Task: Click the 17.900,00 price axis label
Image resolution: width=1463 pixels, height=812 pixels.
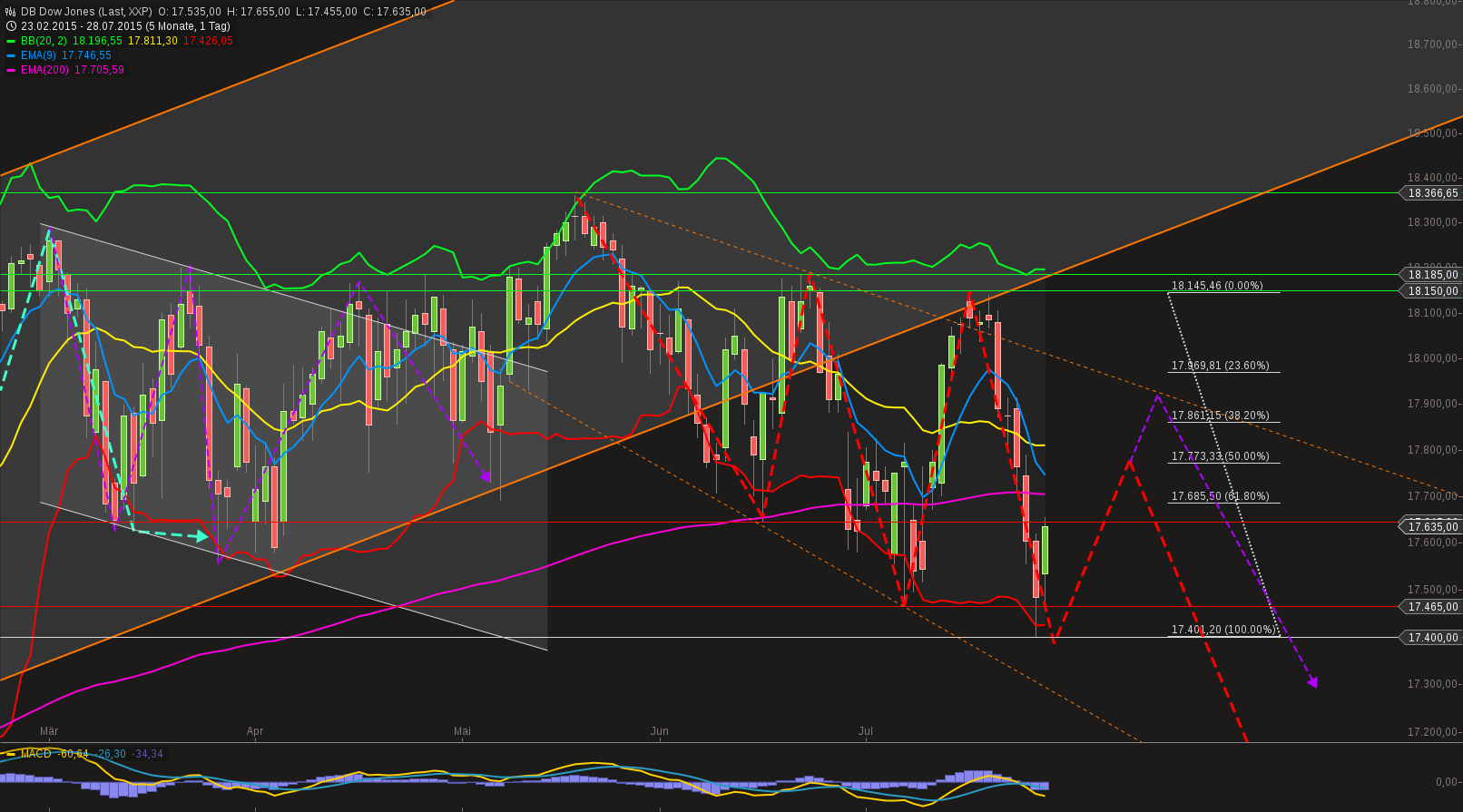Action: [1432, 404]
